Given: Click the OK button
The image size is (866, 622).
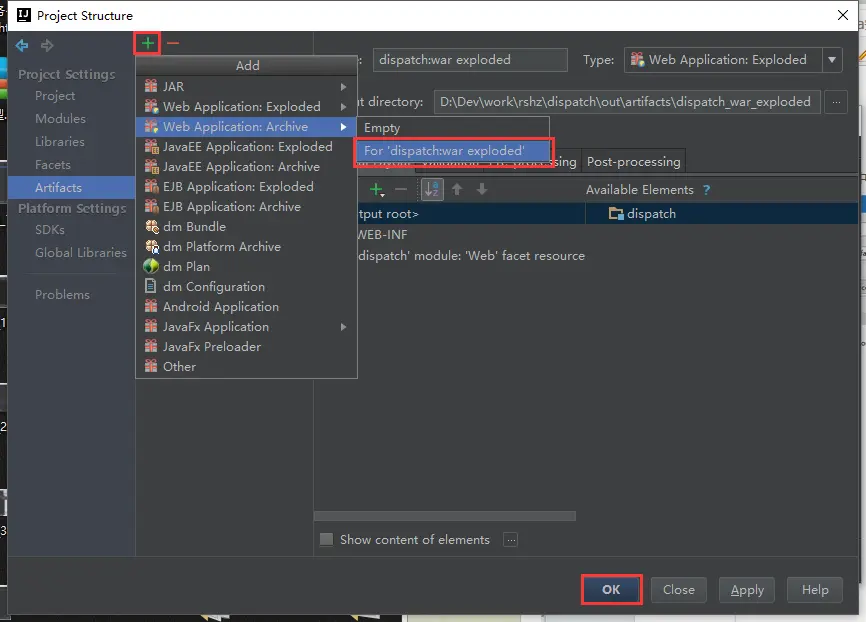Looking at the screenshot, I should (611, 589).
